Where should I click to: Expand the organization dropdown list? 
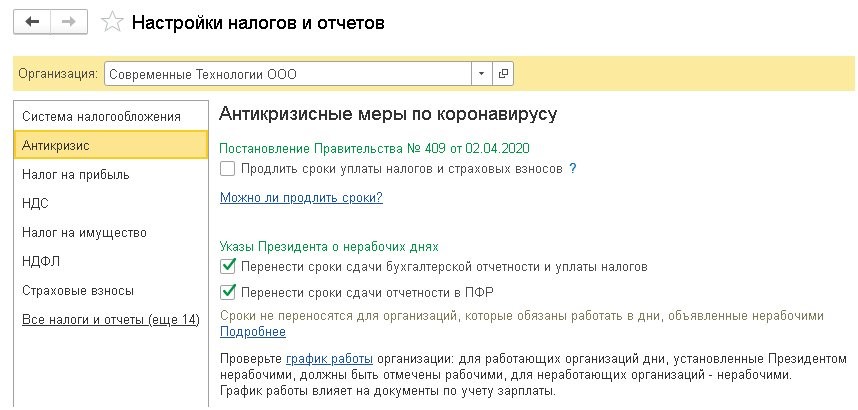pos(481,74)
